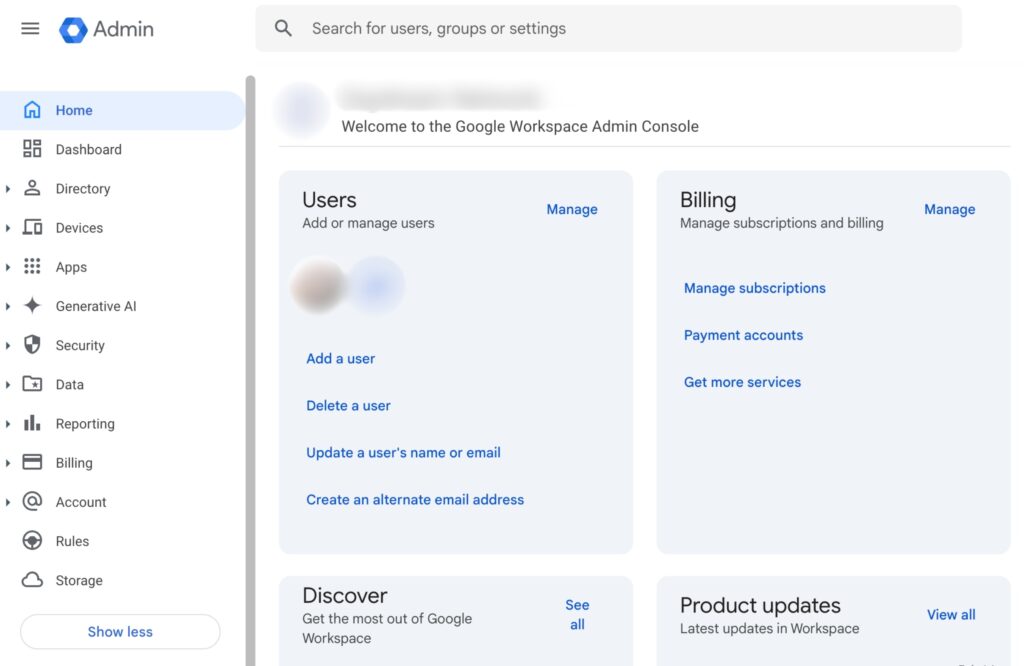Screen dimensions: 1024x666
Task: Click the Generative AI sparkle icon
Action: pyautogui.click(x=32, y=306)
